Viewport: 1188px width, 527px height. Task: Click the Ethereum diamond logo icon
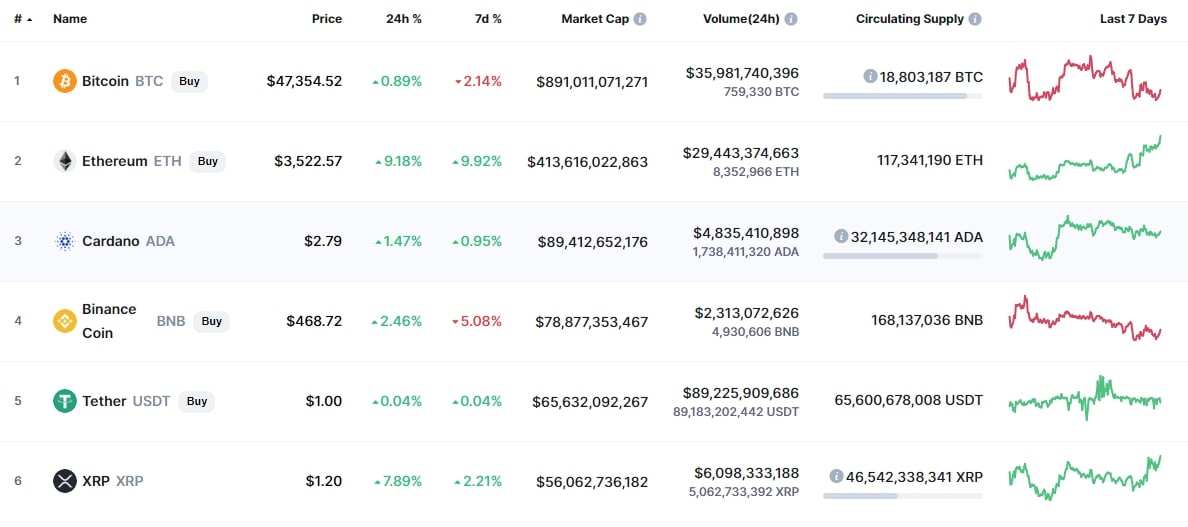pyautogui.click(x=64, y=161)
